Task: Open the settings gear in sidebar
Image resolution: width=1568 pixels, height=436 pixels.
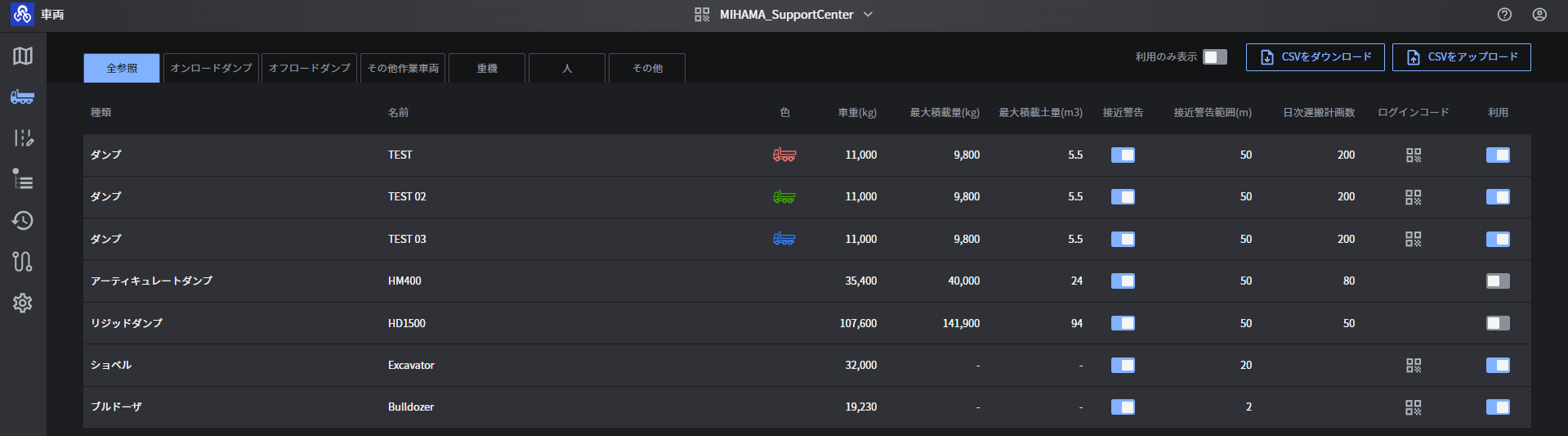Action: click(23, 303)
